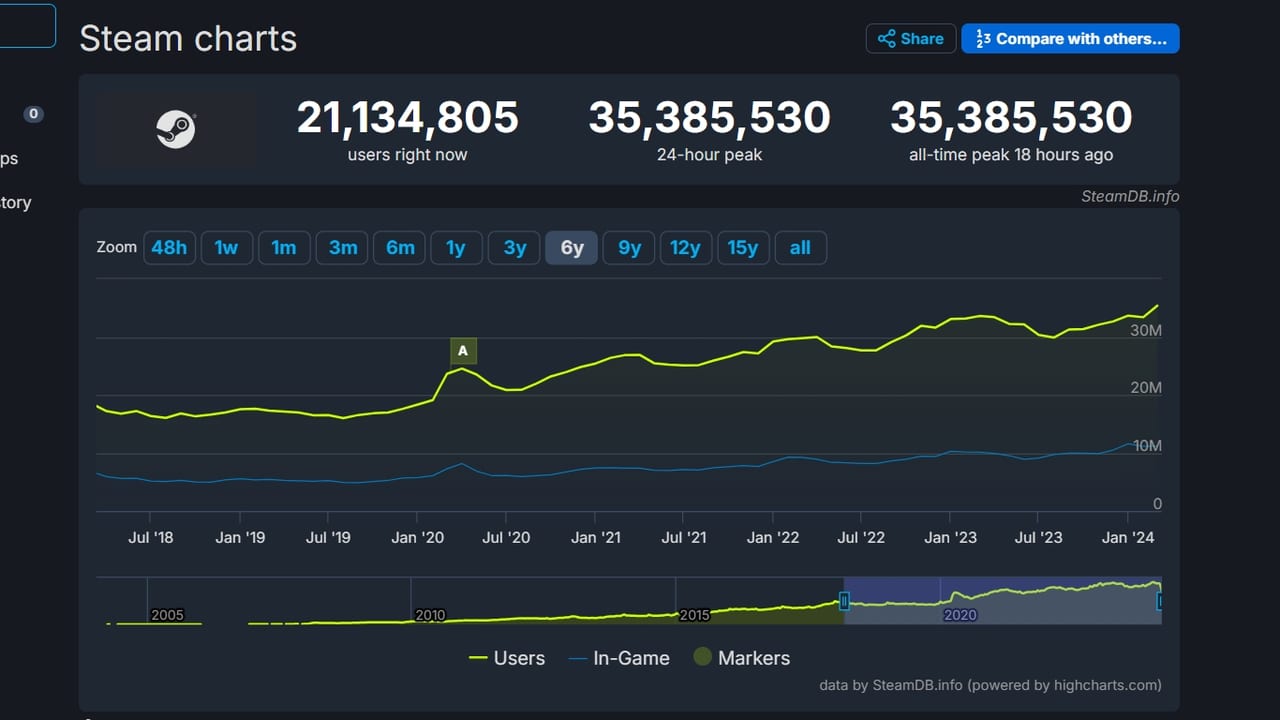Click the 24-hour peak label
Viewport: 1280px width, 720px height.
click(709, 155)
